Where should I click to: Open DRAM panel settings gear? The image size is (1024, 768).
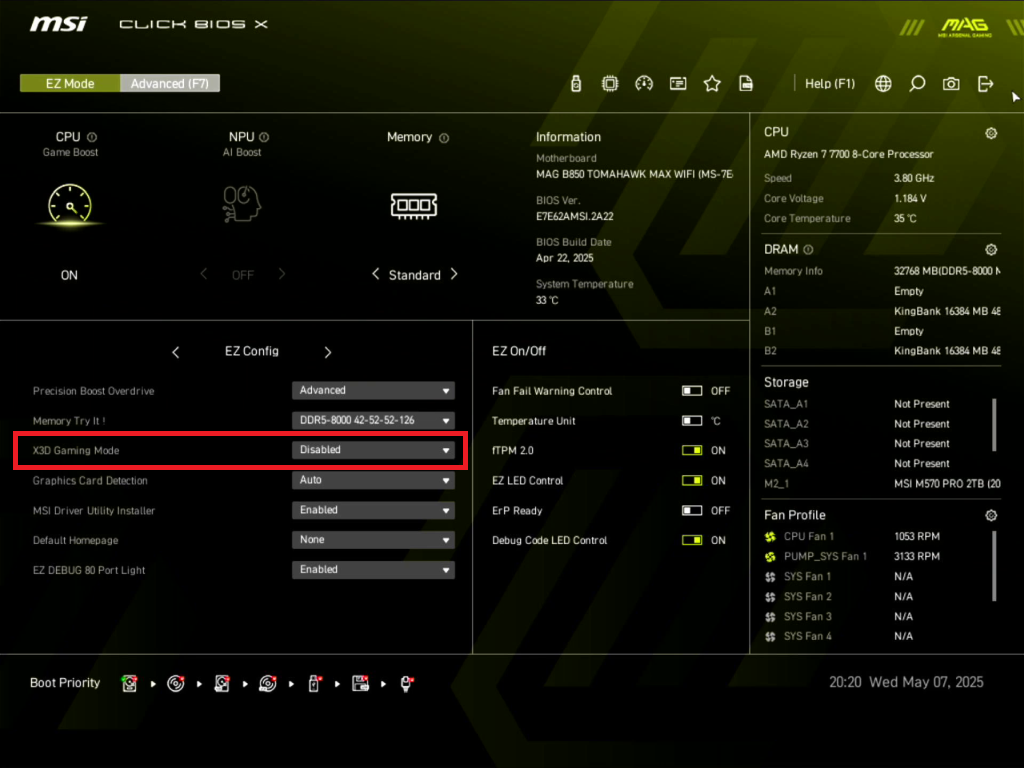pos(991,249)
